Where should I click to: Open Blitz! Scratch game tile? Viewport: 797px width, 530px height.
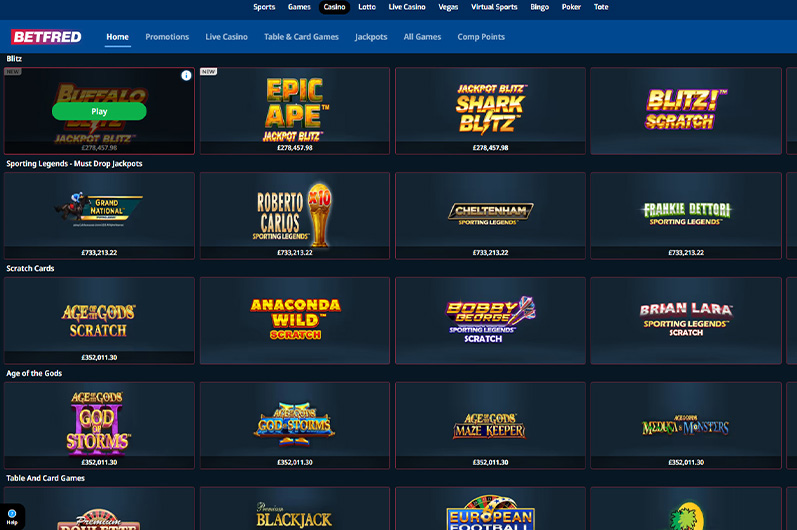686,111
